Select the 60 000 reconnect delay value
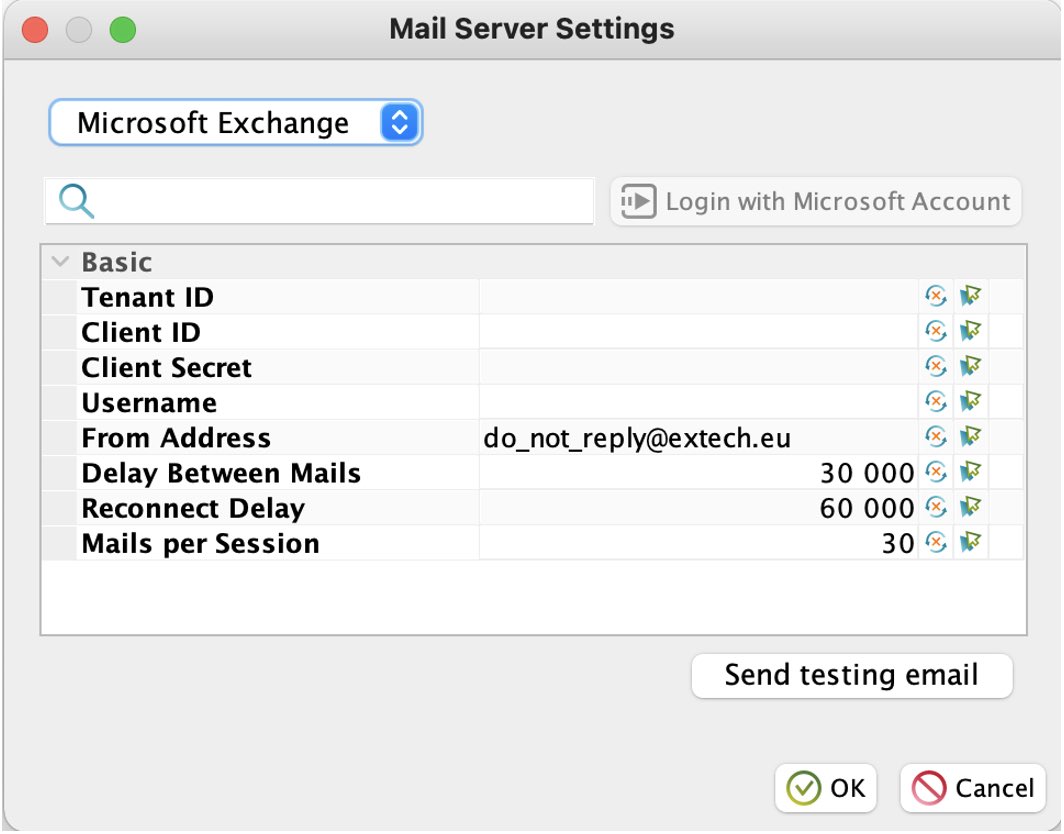This screenshot has height=834, width=1064. [x=867, y=508]
